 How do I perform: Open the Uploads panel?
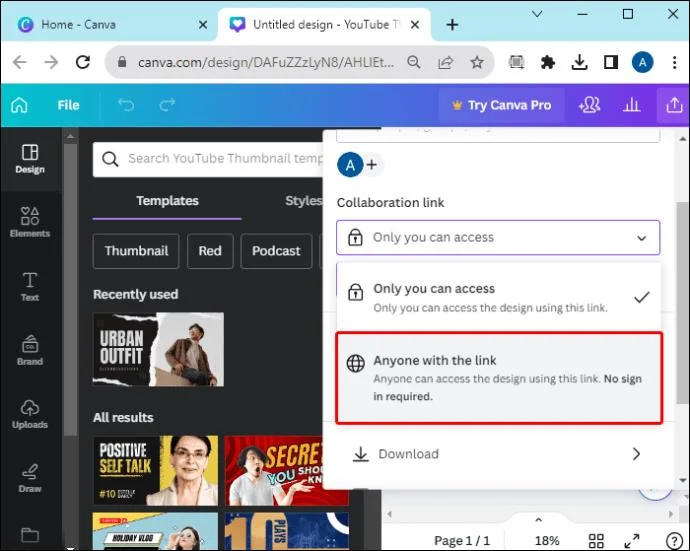[30, 414]
